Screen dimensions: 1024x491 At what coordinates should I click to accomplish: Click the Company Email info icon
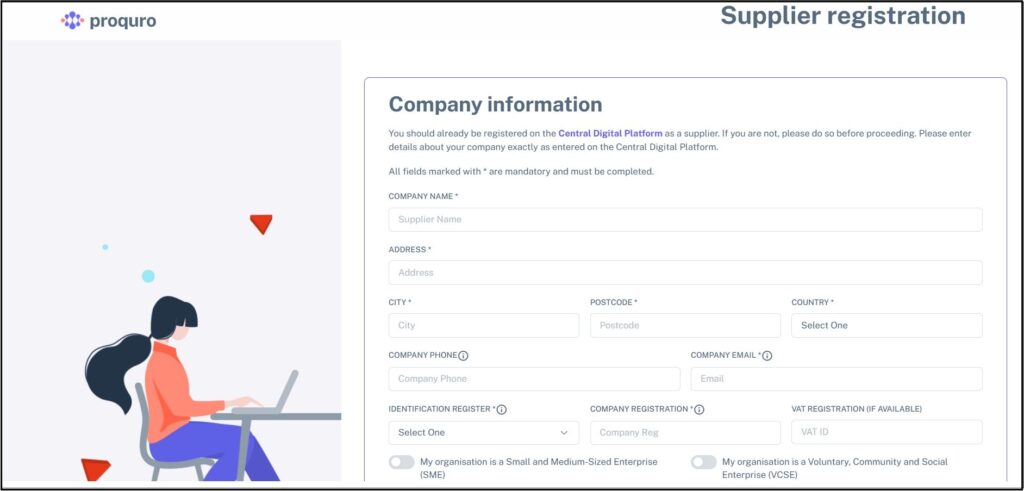pos(767,356)
